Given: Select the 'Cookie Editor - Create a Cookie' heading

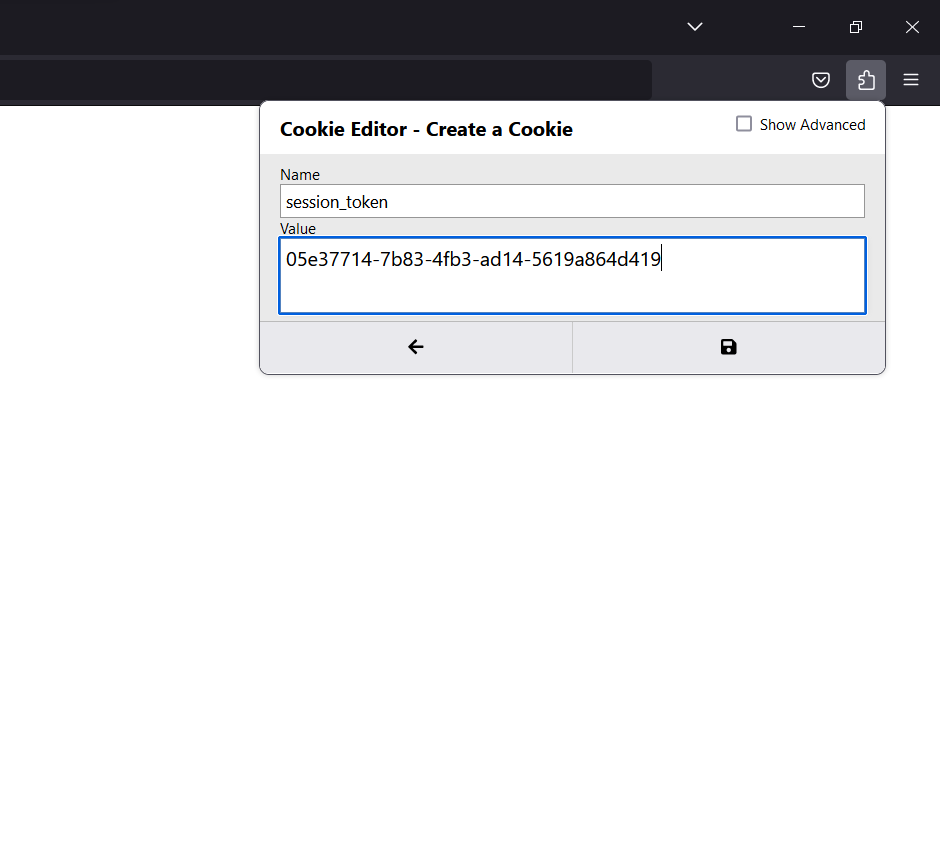Looking at the screenshot, I should (426, 129).
